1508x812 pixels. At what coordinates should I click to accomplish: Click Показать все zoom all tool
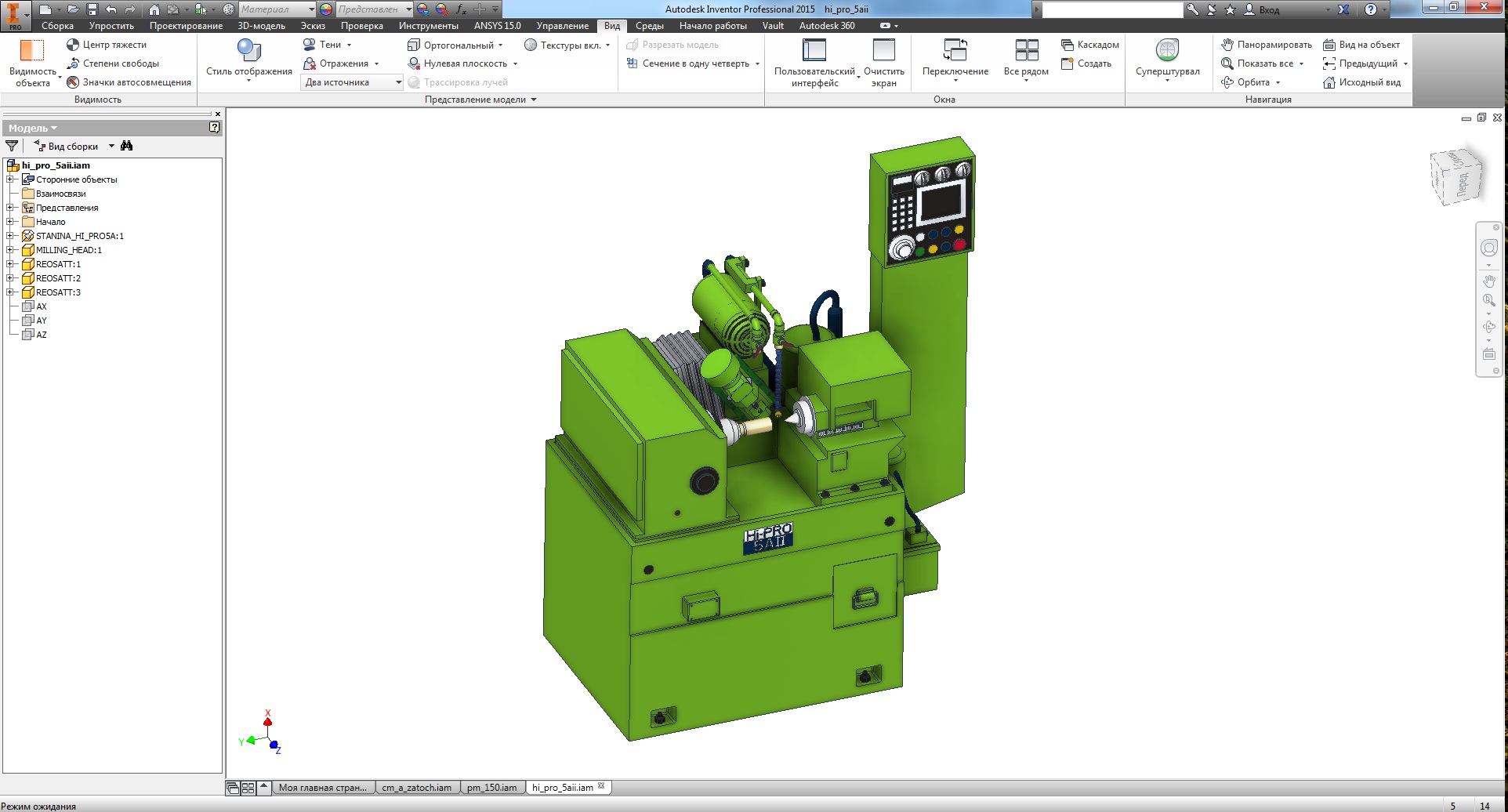coord(1258,63)
